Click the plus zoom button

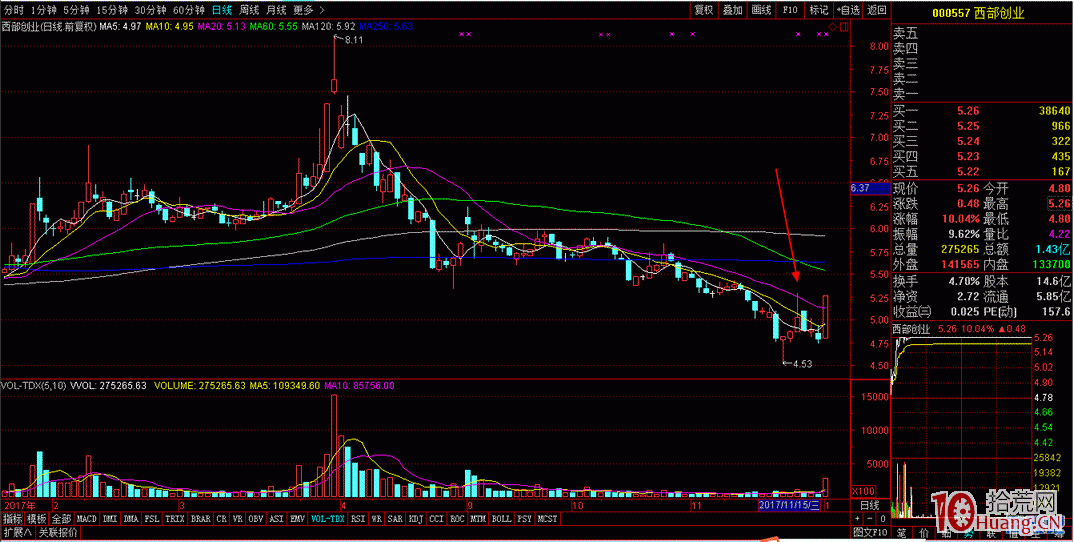(856, 519)
